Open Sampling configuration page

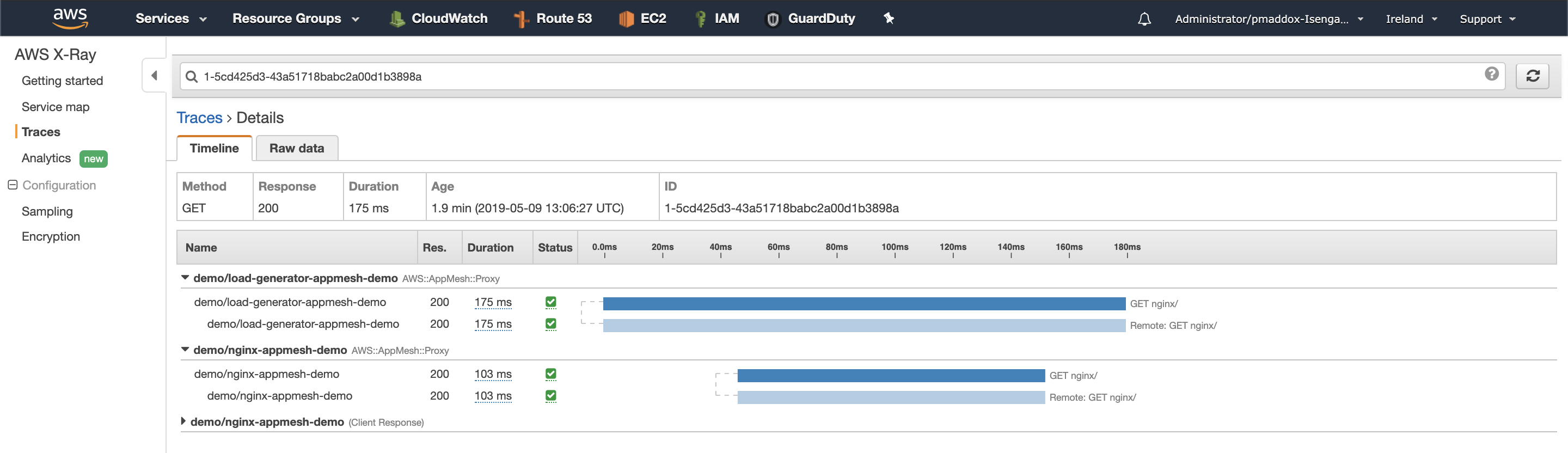[47, 211]
